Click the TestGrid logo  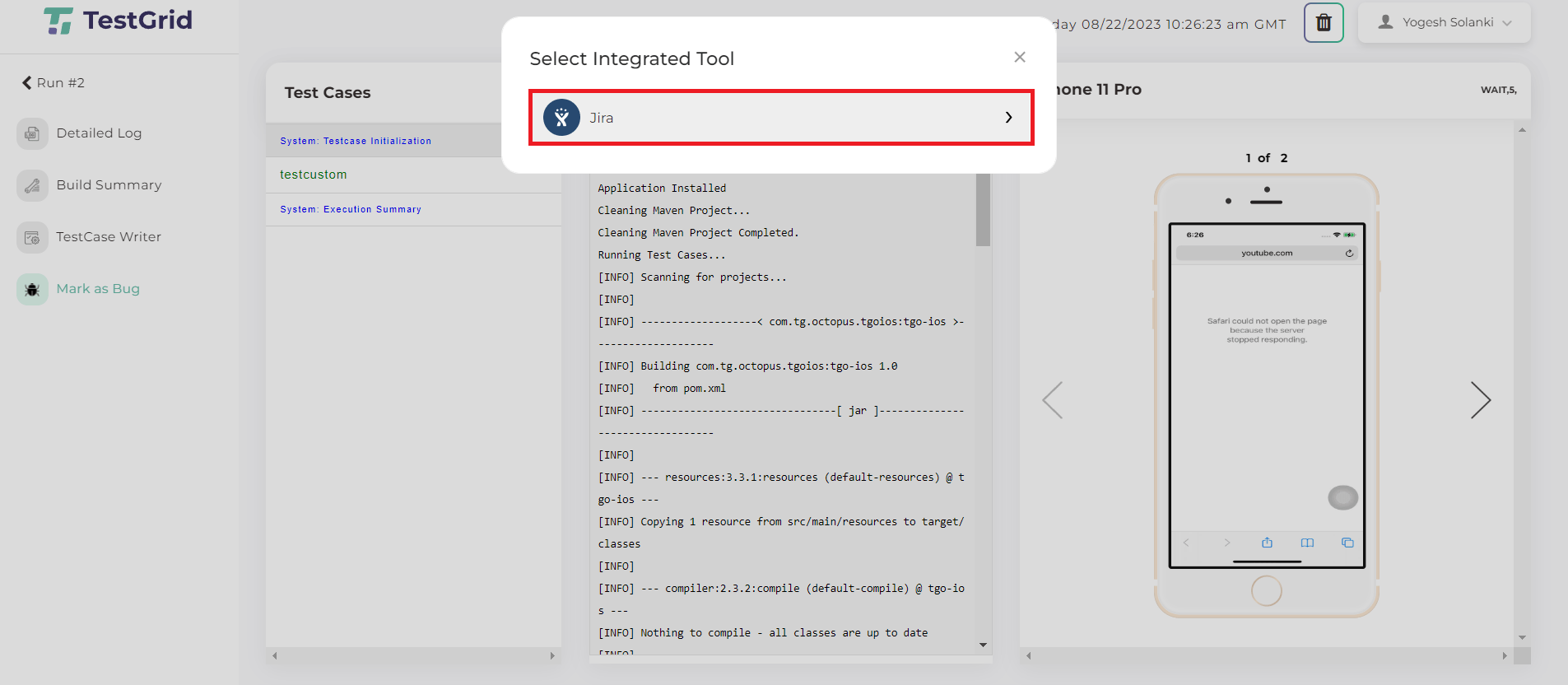click(x=118, y=21)
